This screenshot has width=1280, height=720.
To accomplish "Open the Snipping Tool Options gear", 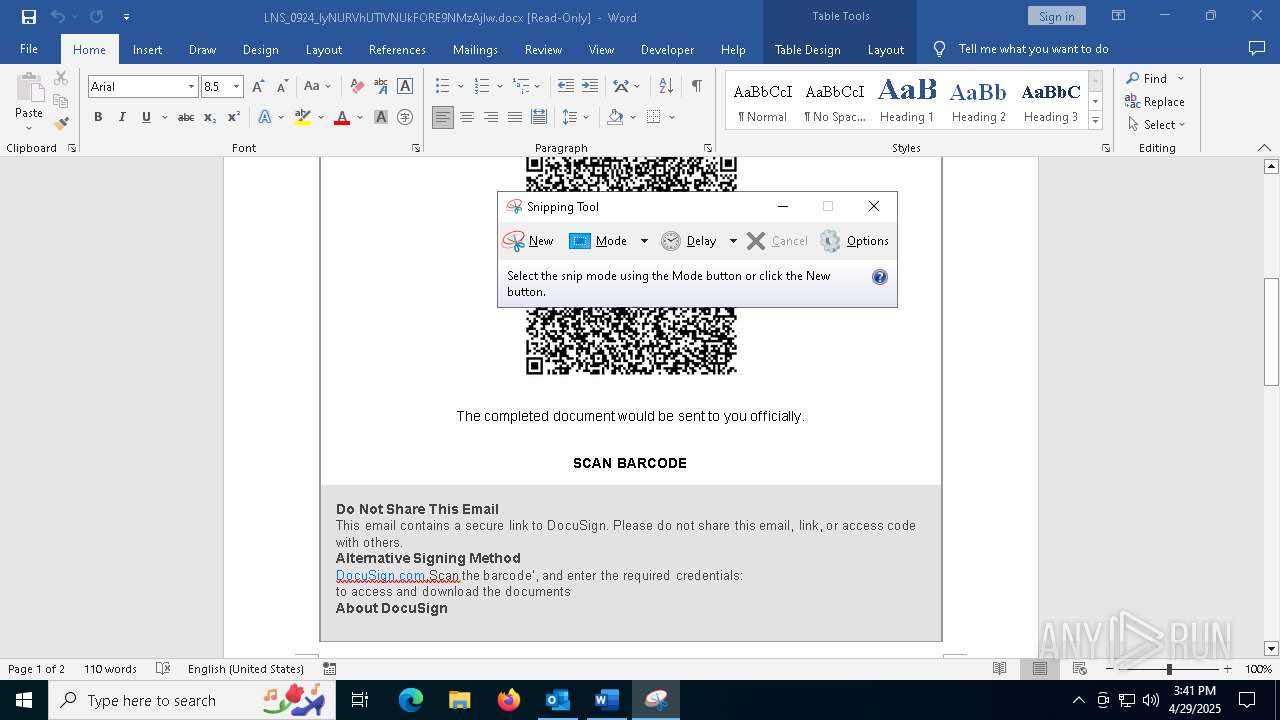I will pyautogui.click(x=830, y=241).
